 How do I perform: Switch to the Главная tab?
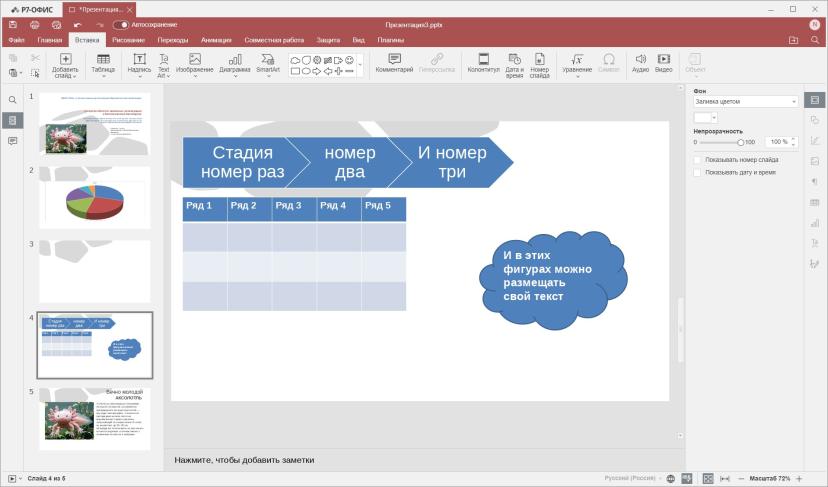[x=50, y=40]
